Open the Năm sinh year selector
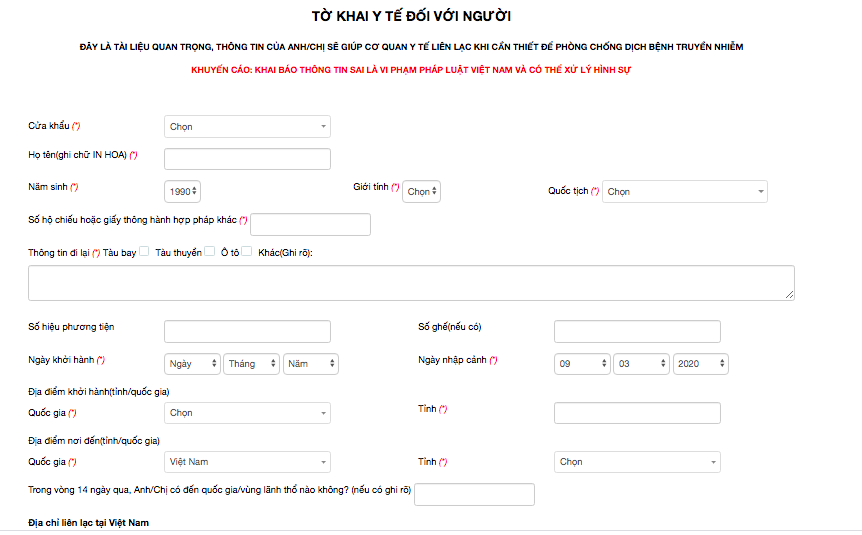The width and height of the screenshot is (862, 535). (182, 191)
